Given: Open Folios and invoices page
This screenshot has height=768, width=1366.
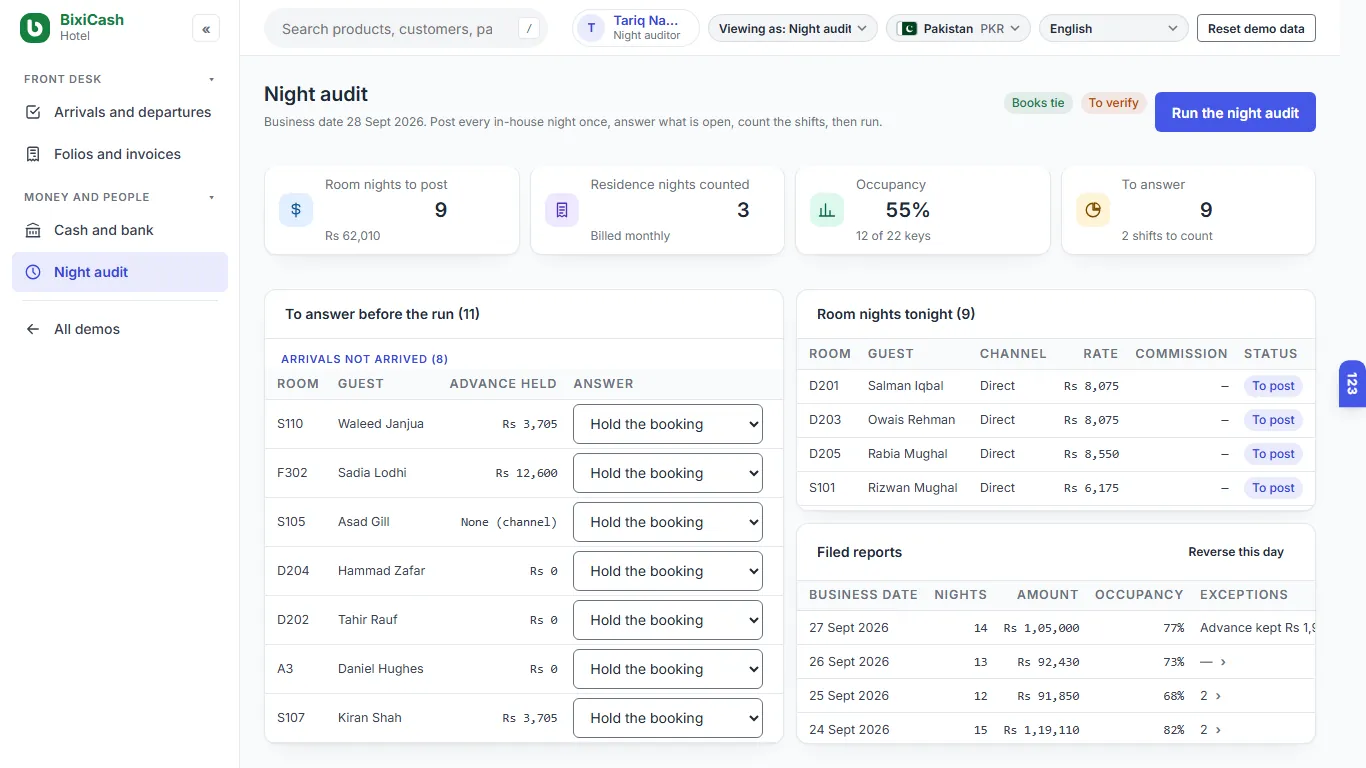Looking at the screenshot, I should coord(120,154).
